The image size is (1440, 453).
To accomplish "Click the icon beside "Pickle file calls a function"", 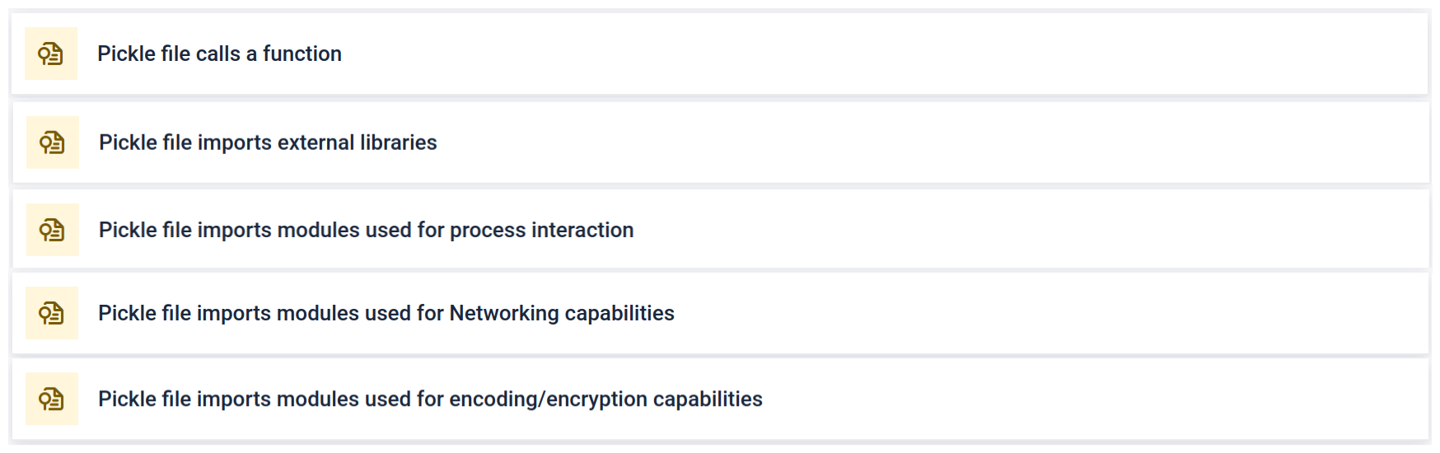I will tap(51, 54).
